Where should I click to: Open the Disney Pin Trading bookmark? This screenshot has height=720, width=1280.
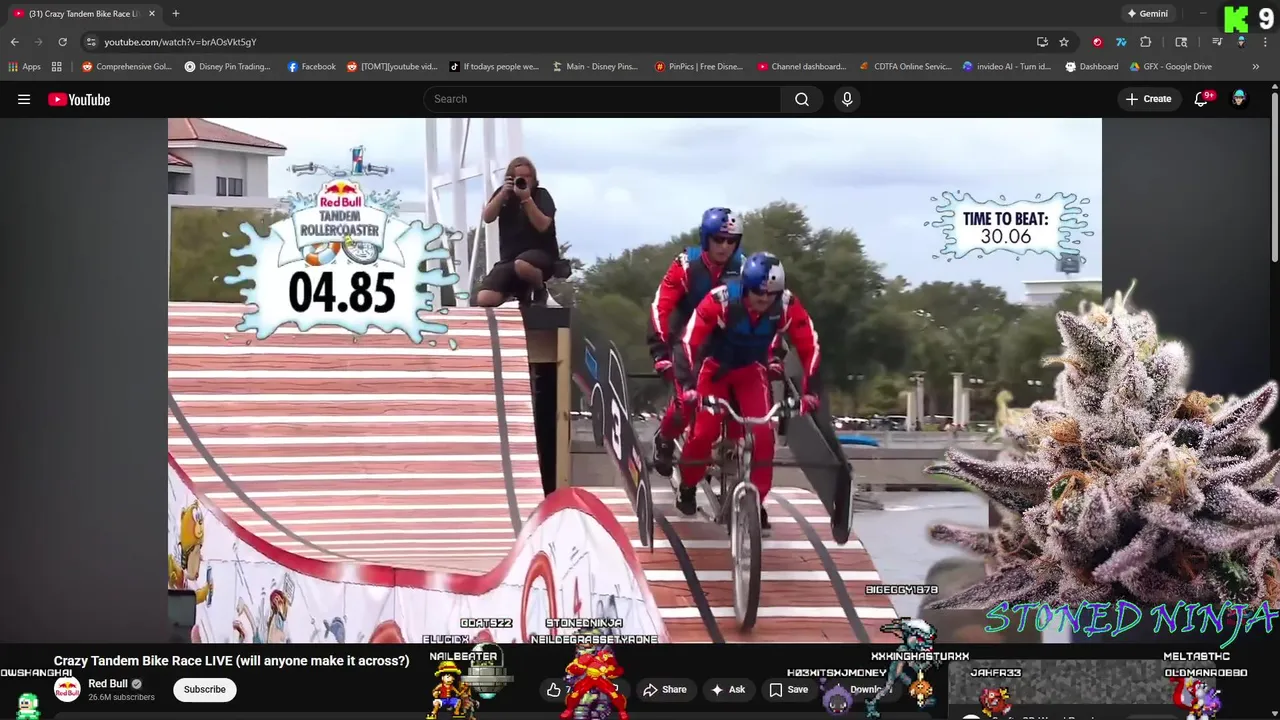(x=228, y=67)
